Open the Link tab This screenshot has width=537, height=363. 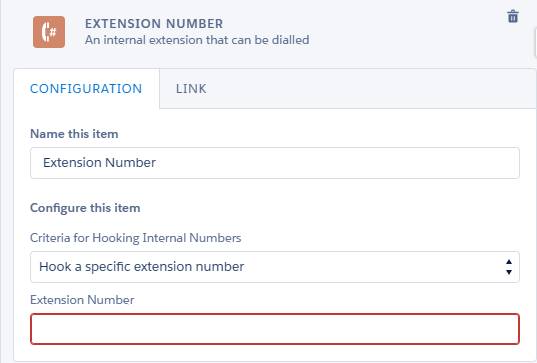pyautogui.click(x=191, y=89)
